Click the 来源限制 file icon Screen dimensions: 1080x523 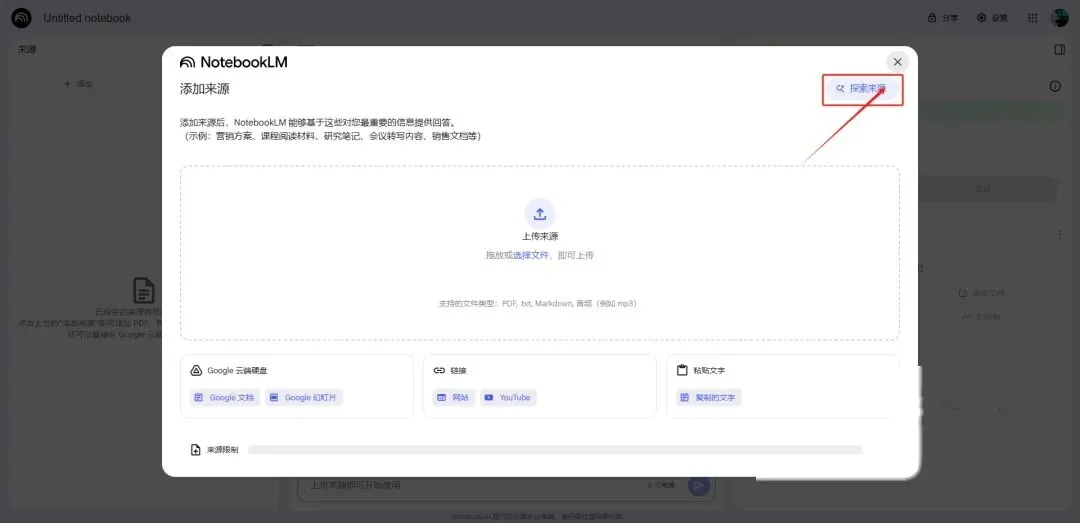(196, 450)
